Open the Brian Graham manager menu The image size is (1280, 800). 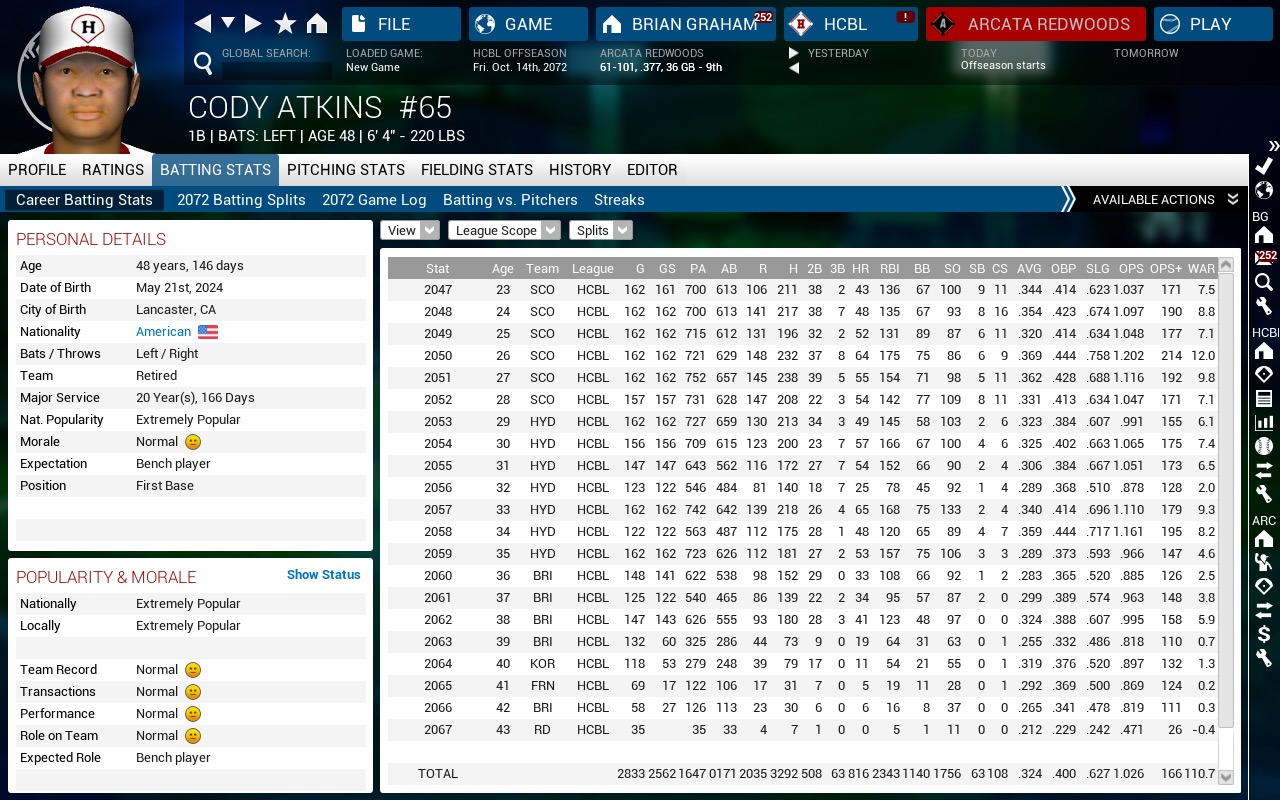pyautogui.click(x=686, y=24)
